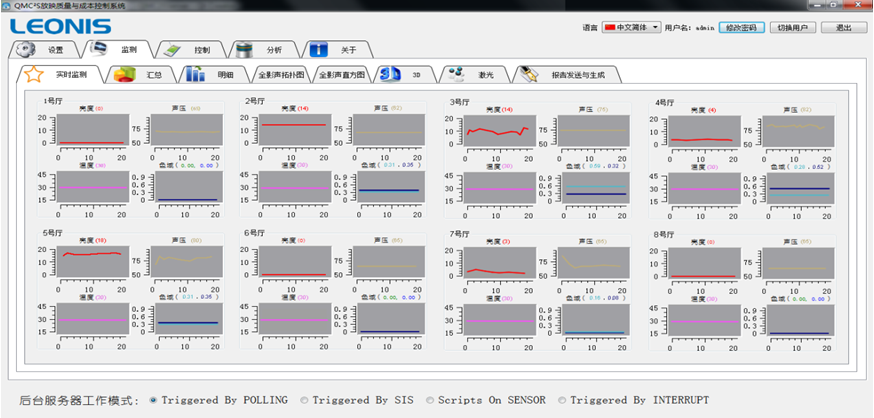
Task: Click the QMC window title icon
Action: coord(6,5)
